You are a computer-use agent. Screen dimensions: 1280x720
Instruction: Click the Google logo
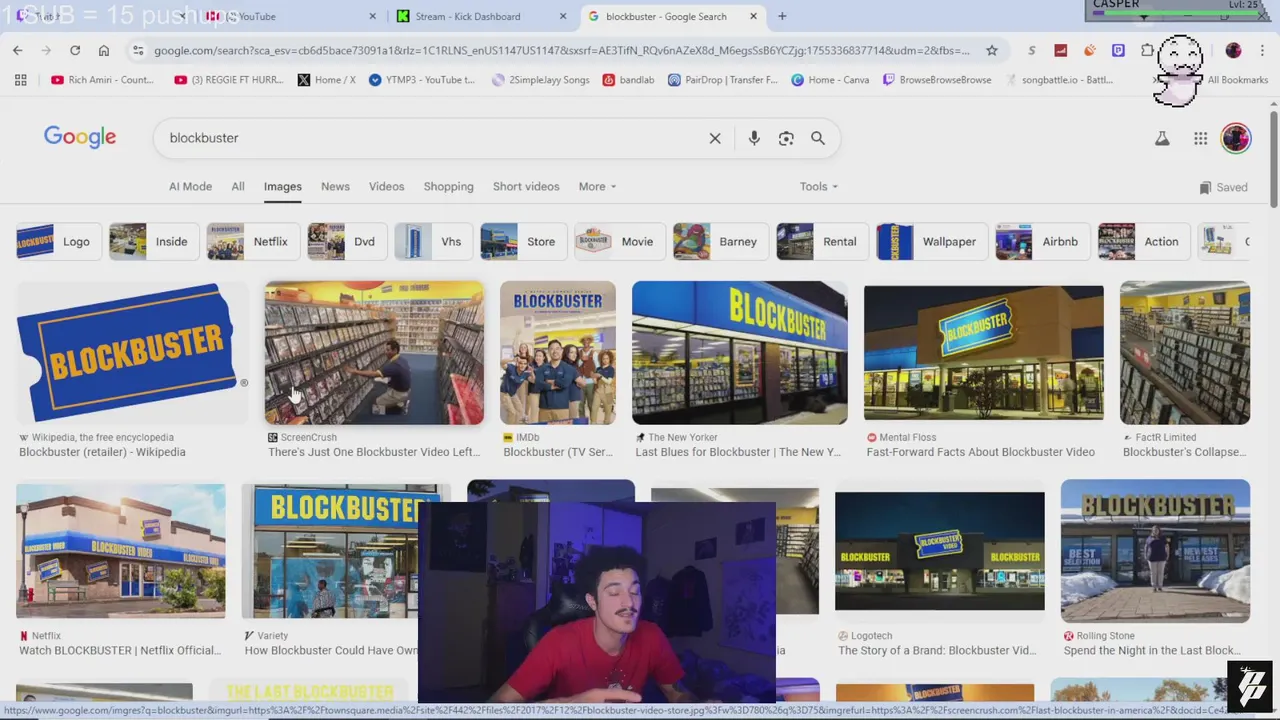point(80,137)
